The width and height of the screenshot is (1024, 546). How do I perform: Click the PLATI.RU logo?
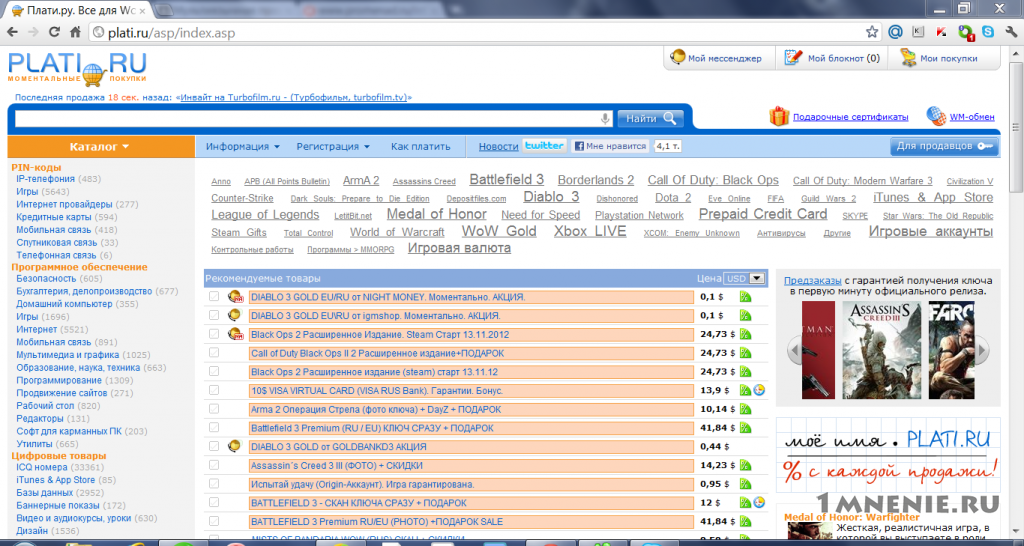point(77,68)
